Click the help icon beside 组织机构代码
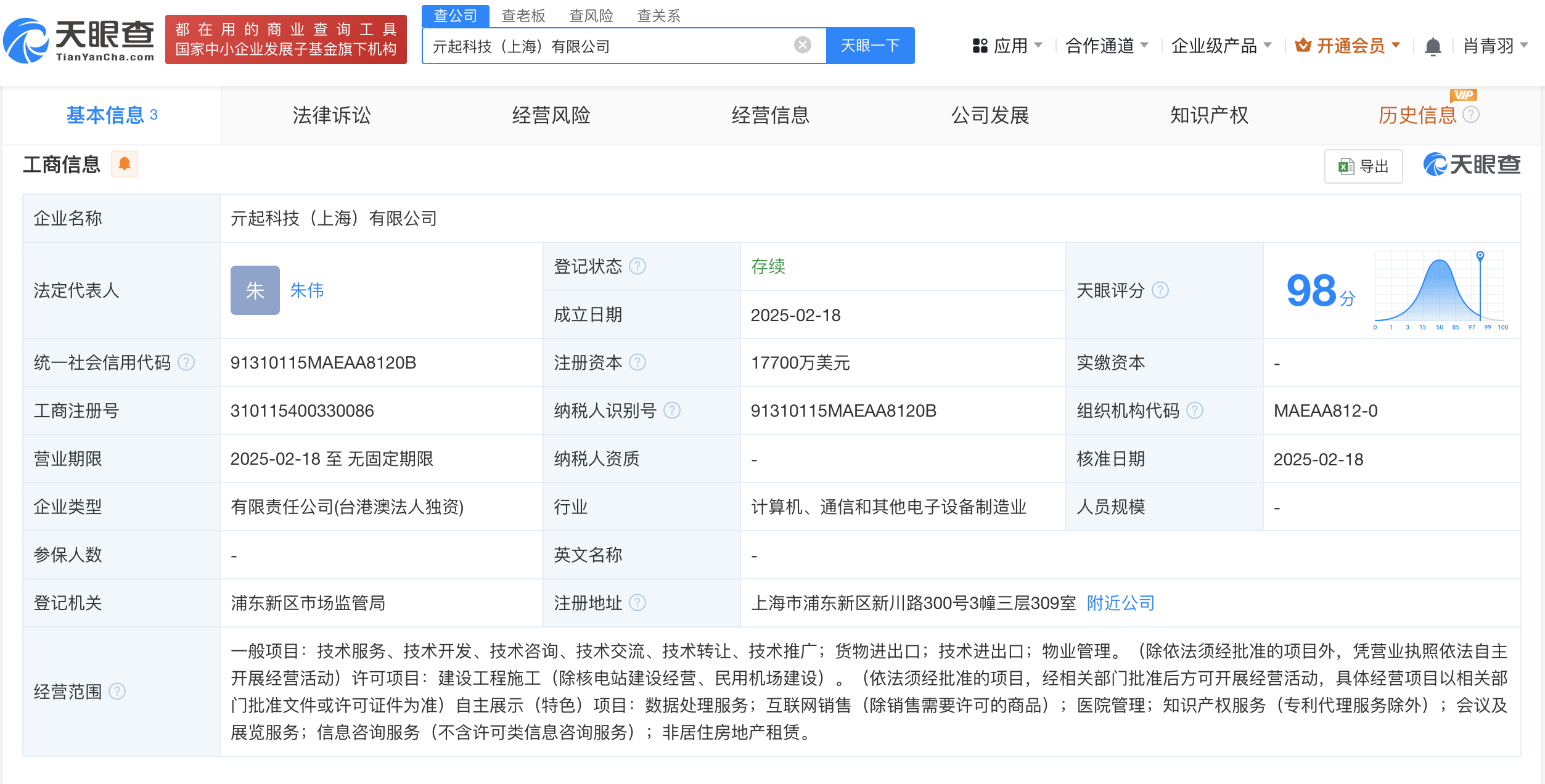The width and height of the screenshot is (1545, 784). click(1195, 410)
